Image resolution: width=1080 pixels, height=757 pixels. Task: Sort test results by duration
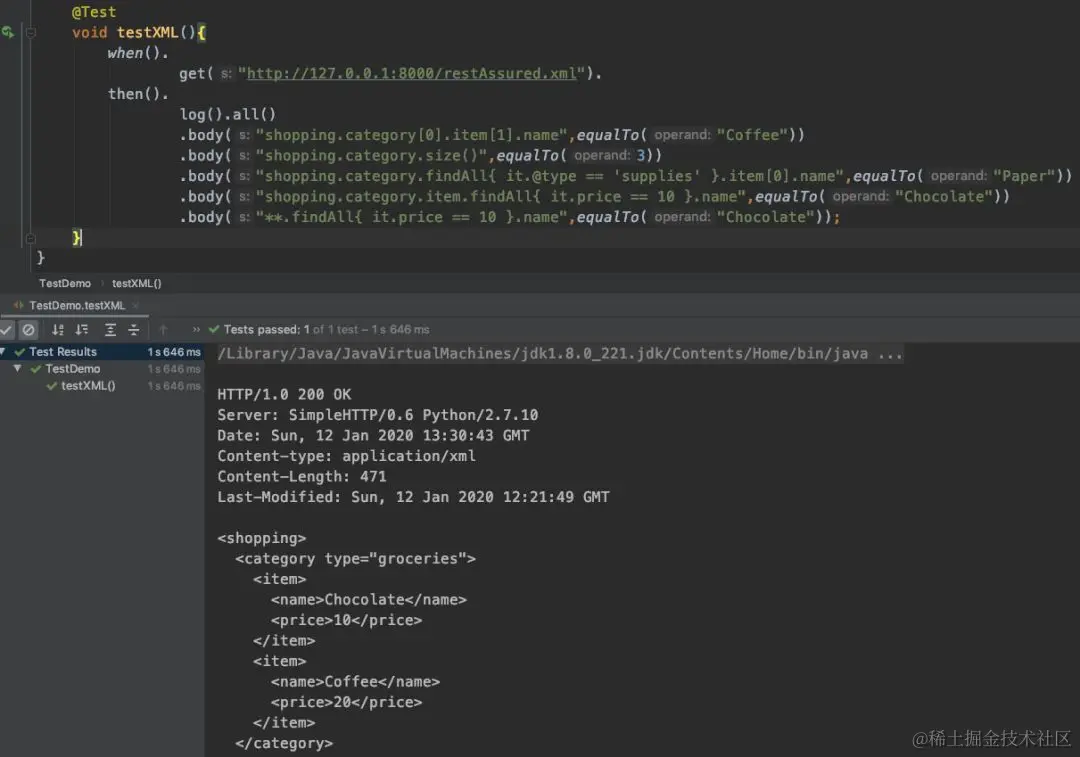(82, 330)
